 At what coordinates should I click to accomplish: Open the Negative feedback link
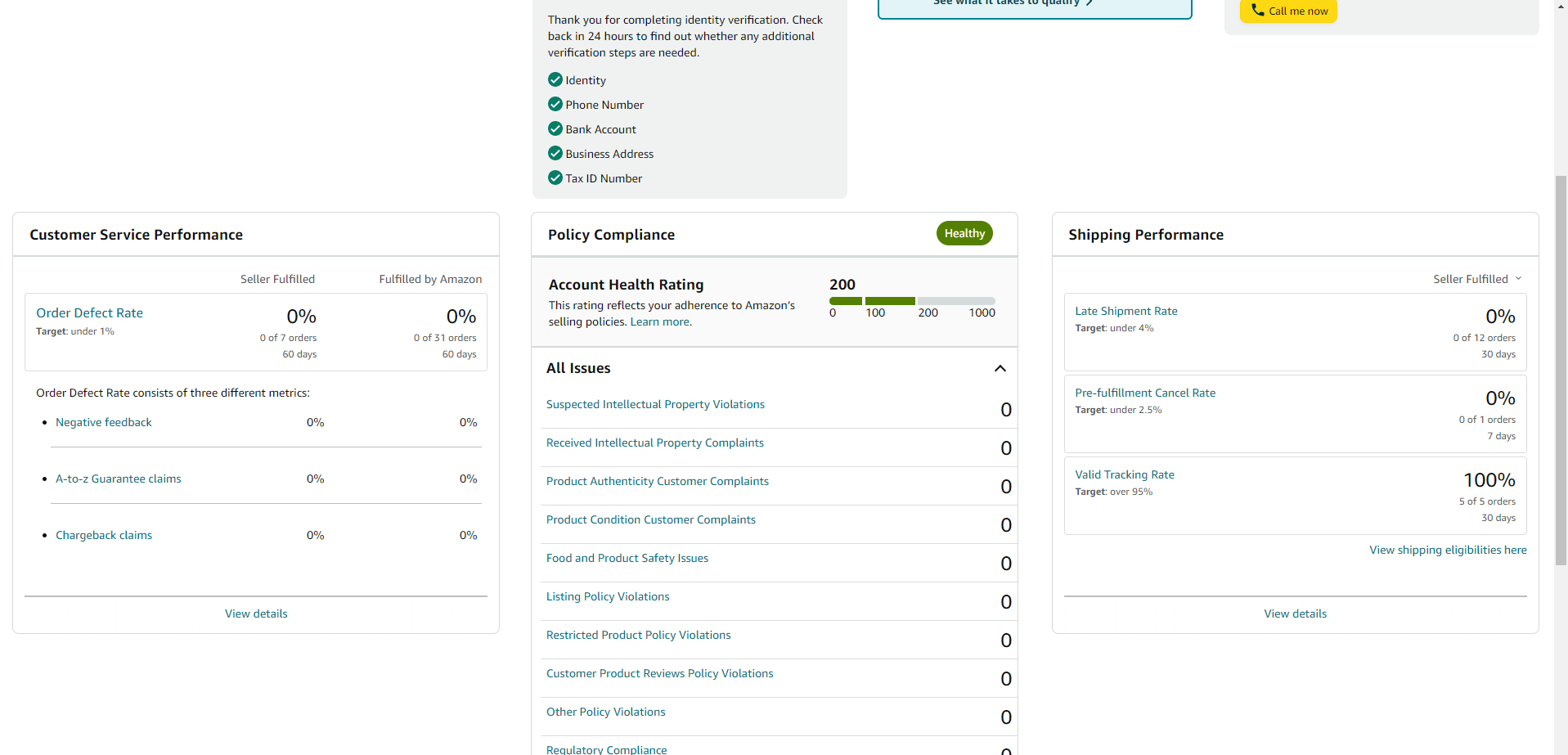tap(104, 422)
